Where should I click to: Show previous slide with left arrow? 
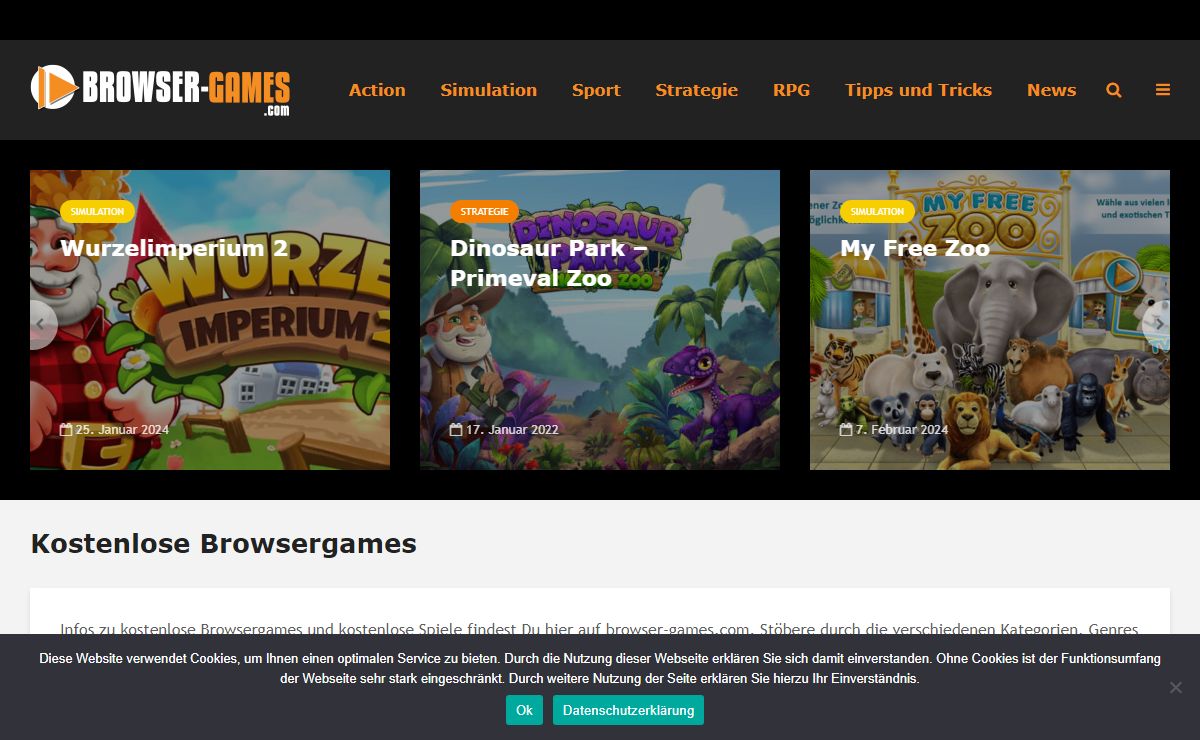click(42, 324)
